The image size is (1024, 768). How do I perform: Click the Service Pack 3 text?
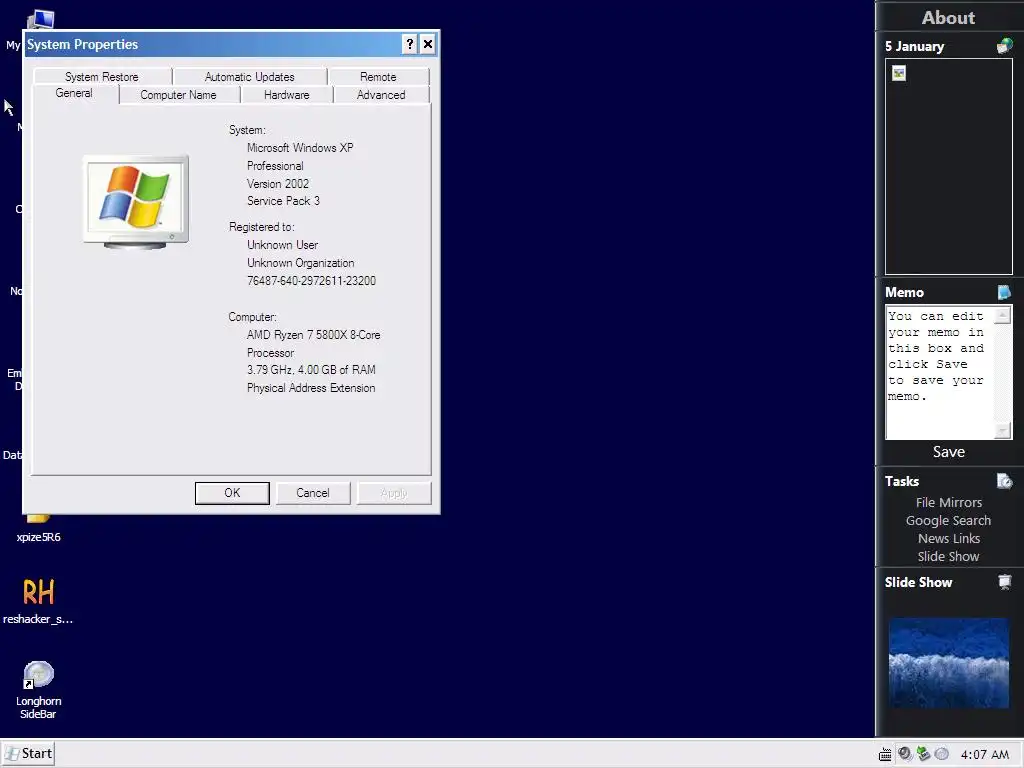pyautogui.click(x=283, y=201)
